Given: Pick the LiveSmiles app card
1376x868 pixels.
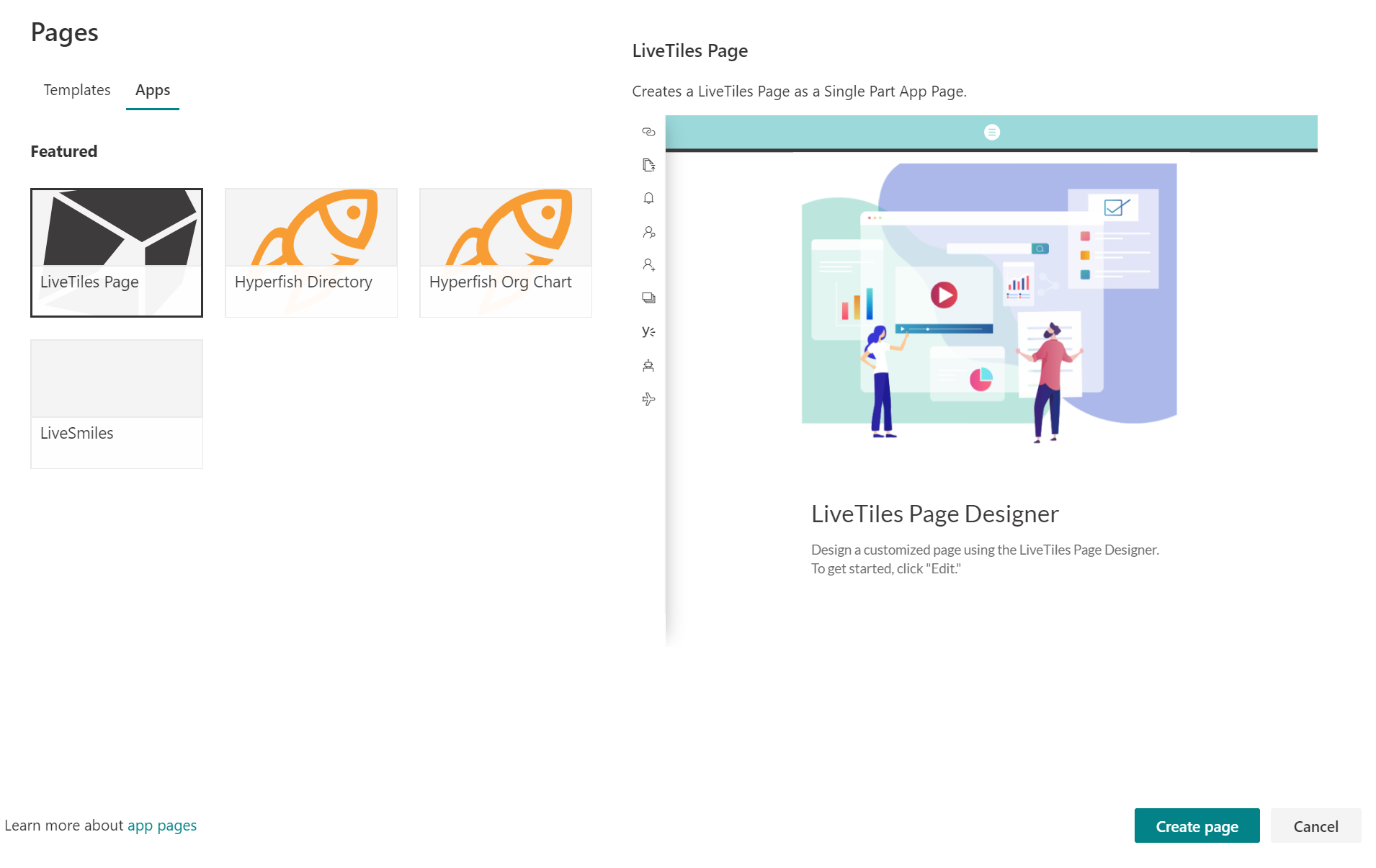Looking at the screenshot, I should point(117,404).
